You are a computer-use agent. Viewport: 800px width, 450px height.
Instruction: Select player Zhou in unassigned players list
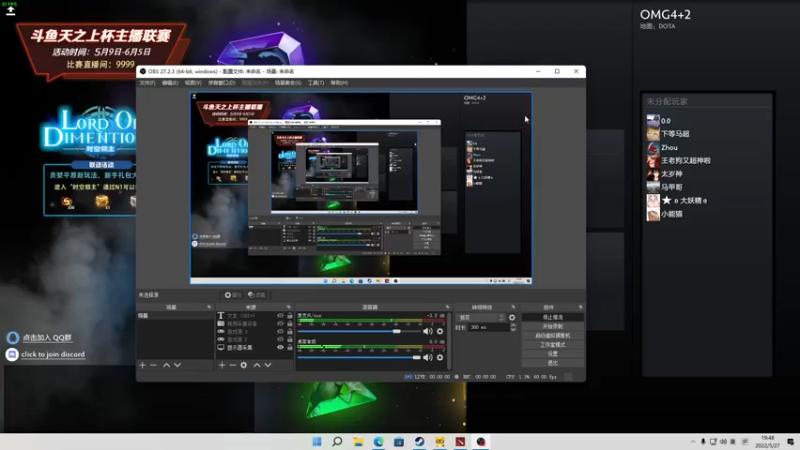point(669,147)
